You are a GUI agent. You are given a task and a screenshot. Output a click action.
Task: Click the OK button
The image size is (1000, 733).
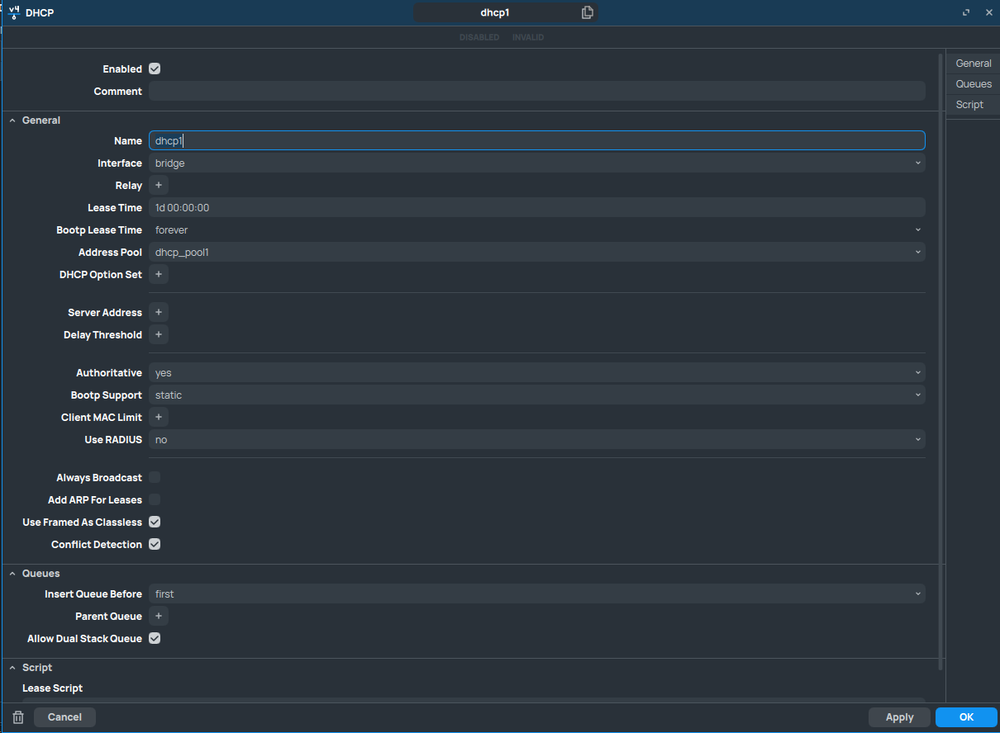[965, 717]
